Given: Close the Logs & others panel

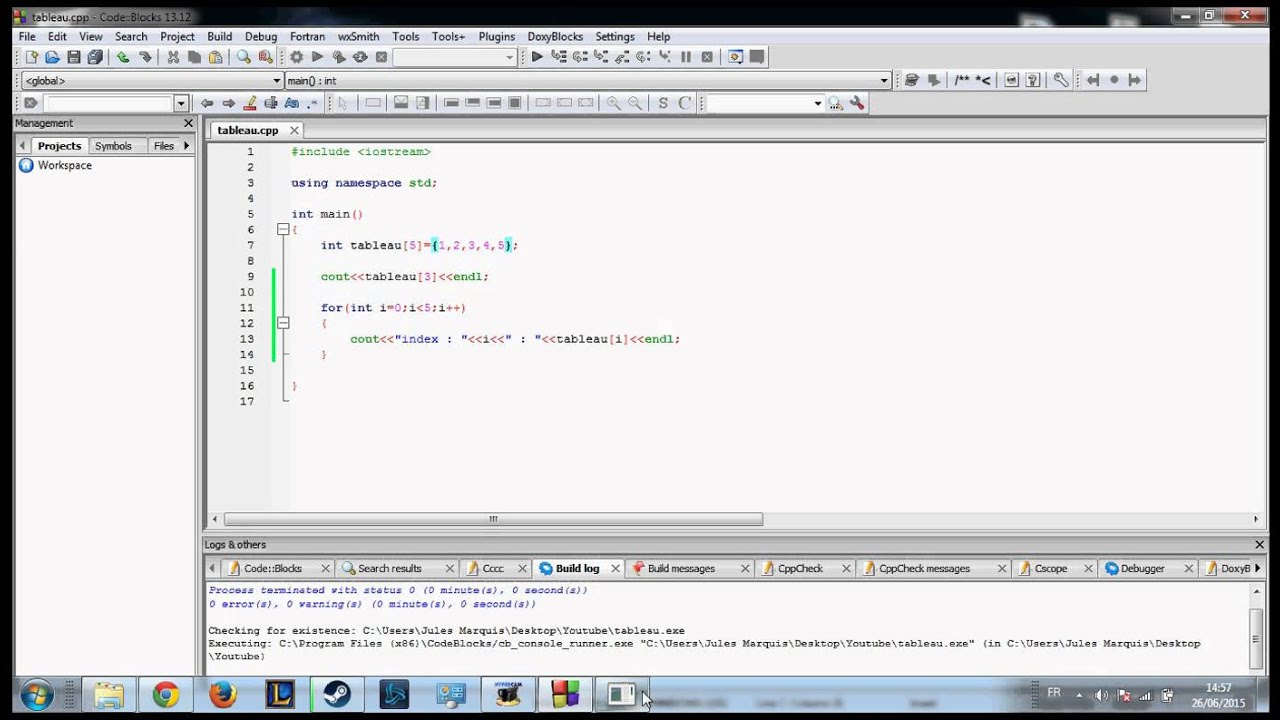Looking at the screenshot, I should 1260,545.
